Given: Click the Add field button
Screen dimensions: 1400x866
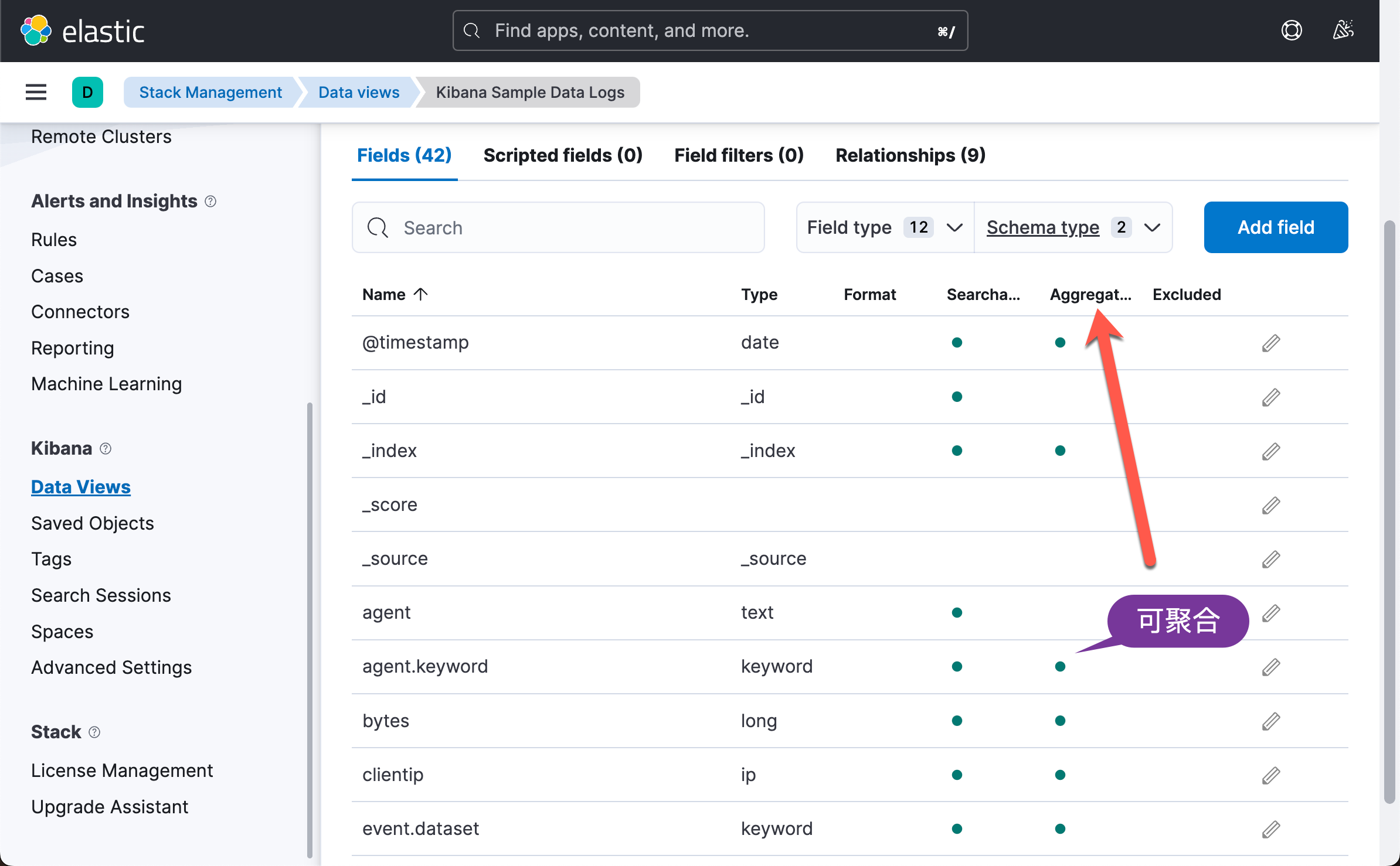Looking at the screenshot, I should pos(1275,227).
